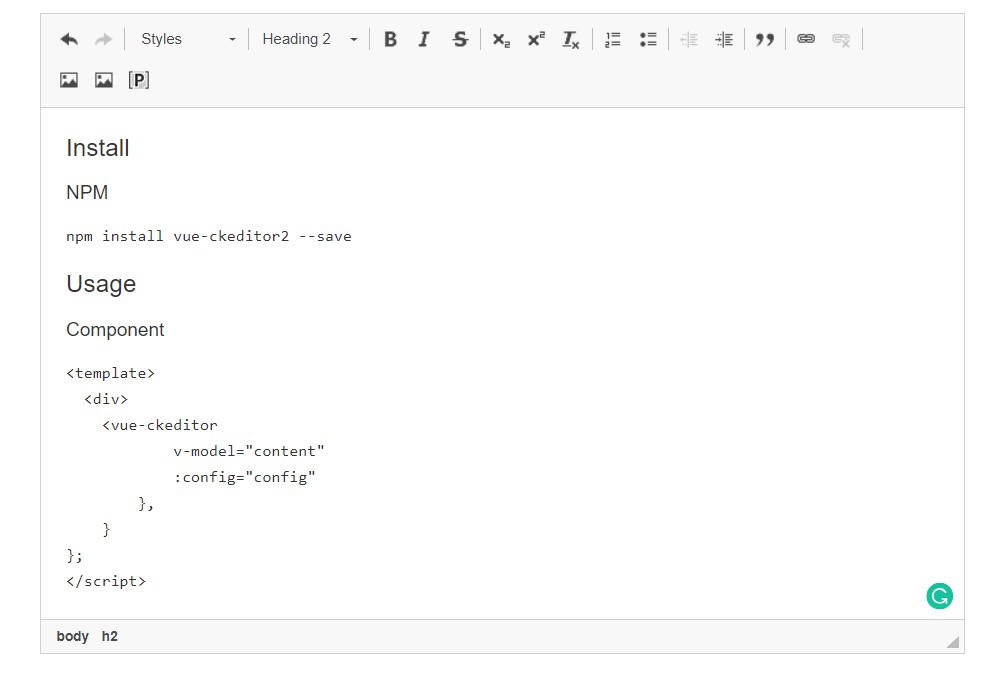This screenshot has height=700, width=1000.
Task: Click the "<vue-ckeditor" code line
Action: [x=159, y=425]
